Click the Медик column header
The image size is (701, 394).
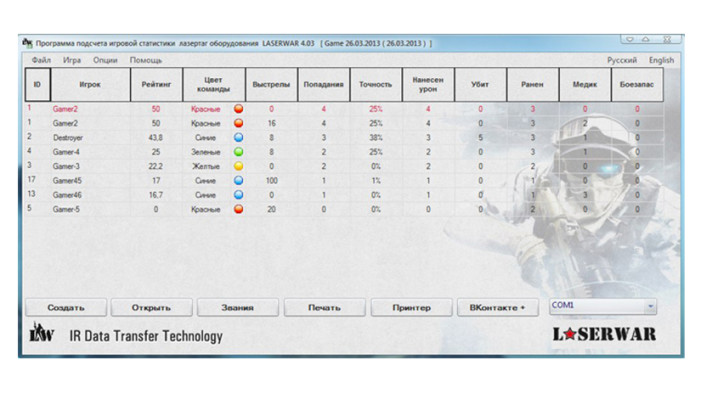pos(585,85)
